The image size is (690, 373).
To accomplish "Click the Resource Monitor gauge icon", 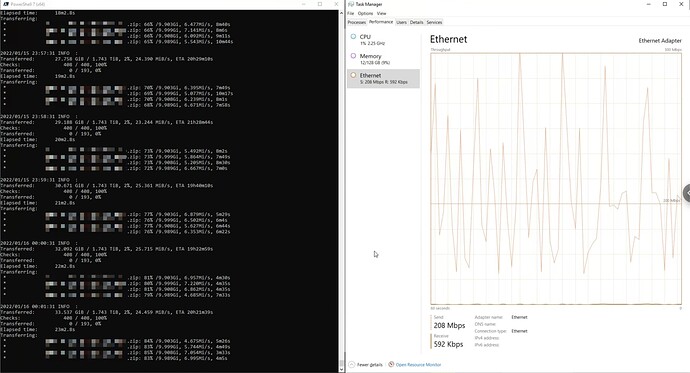I will coord(391,364).
